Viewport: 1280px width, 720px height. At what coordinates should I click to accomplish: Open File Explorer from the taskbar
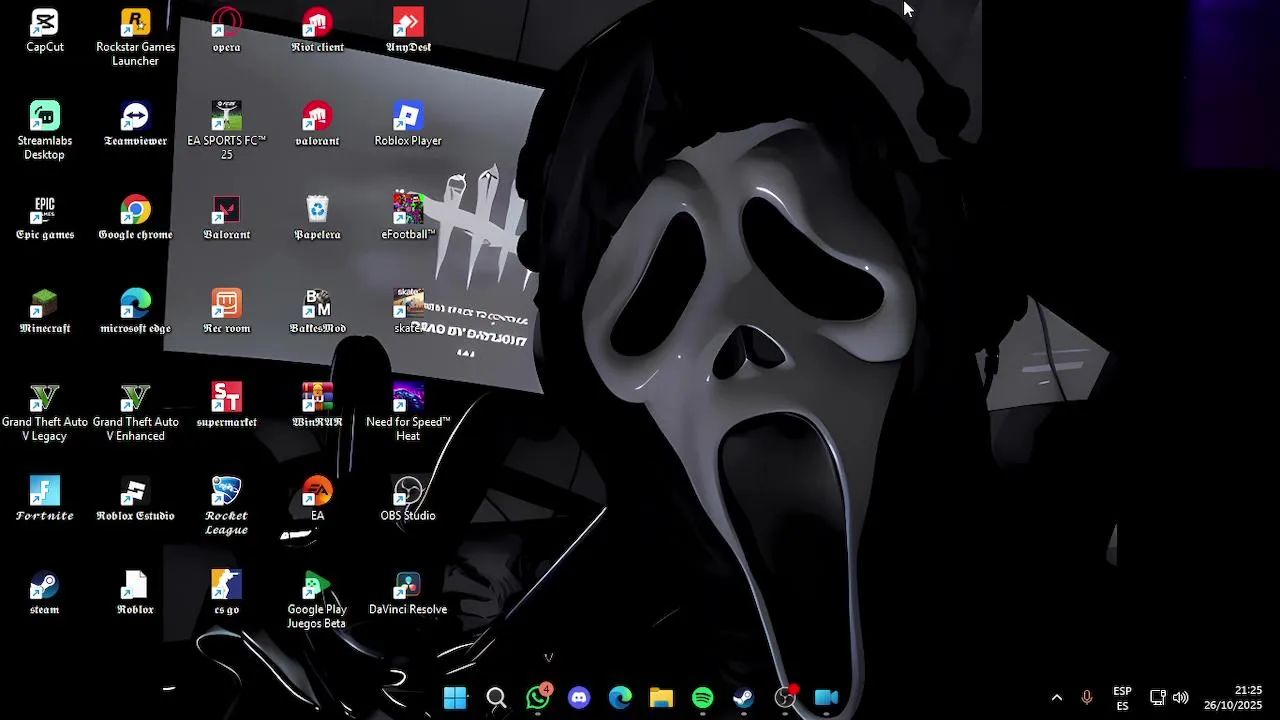661,698
